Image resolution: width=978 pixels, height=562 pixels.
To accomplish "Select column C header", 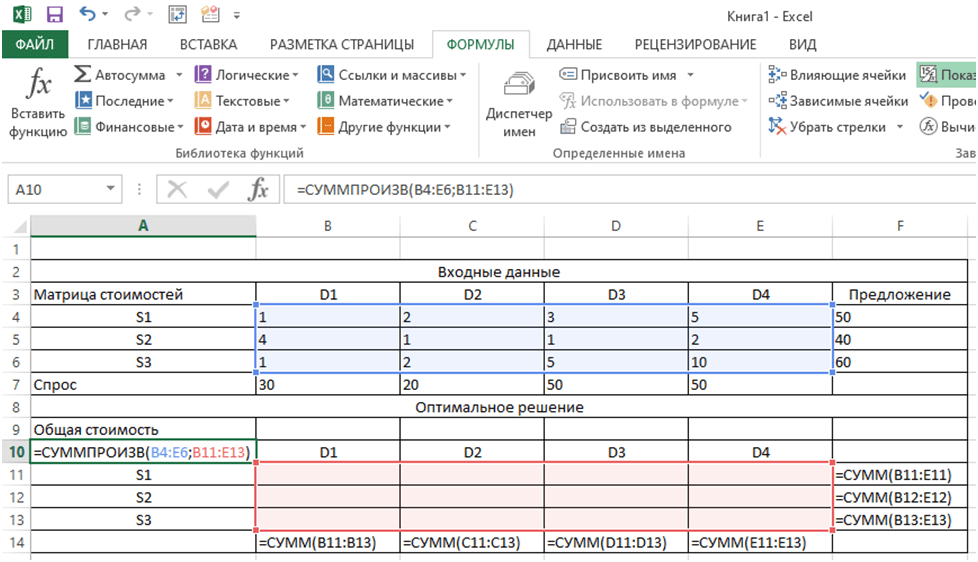I will 472,226.
